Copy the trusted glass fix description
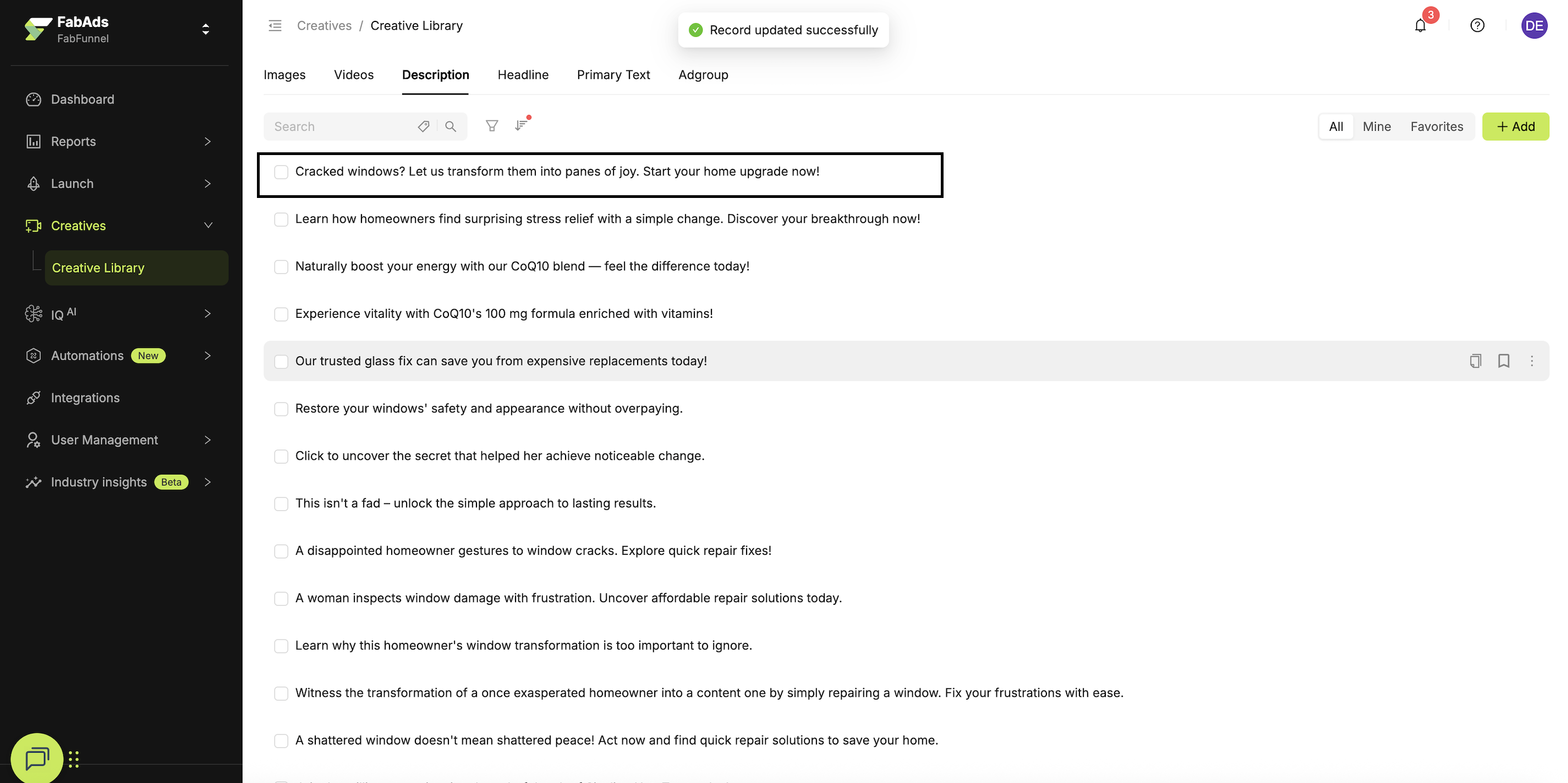 1475,361
